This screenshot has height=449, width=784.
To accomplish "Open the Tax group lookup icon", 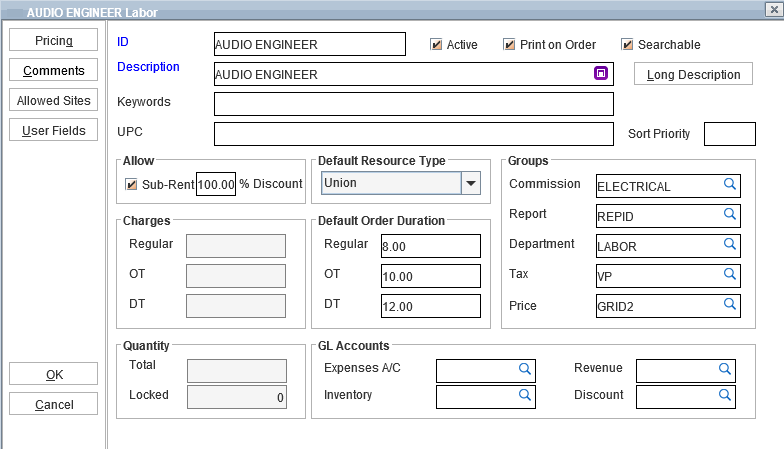I will click(x=730, y=275).
